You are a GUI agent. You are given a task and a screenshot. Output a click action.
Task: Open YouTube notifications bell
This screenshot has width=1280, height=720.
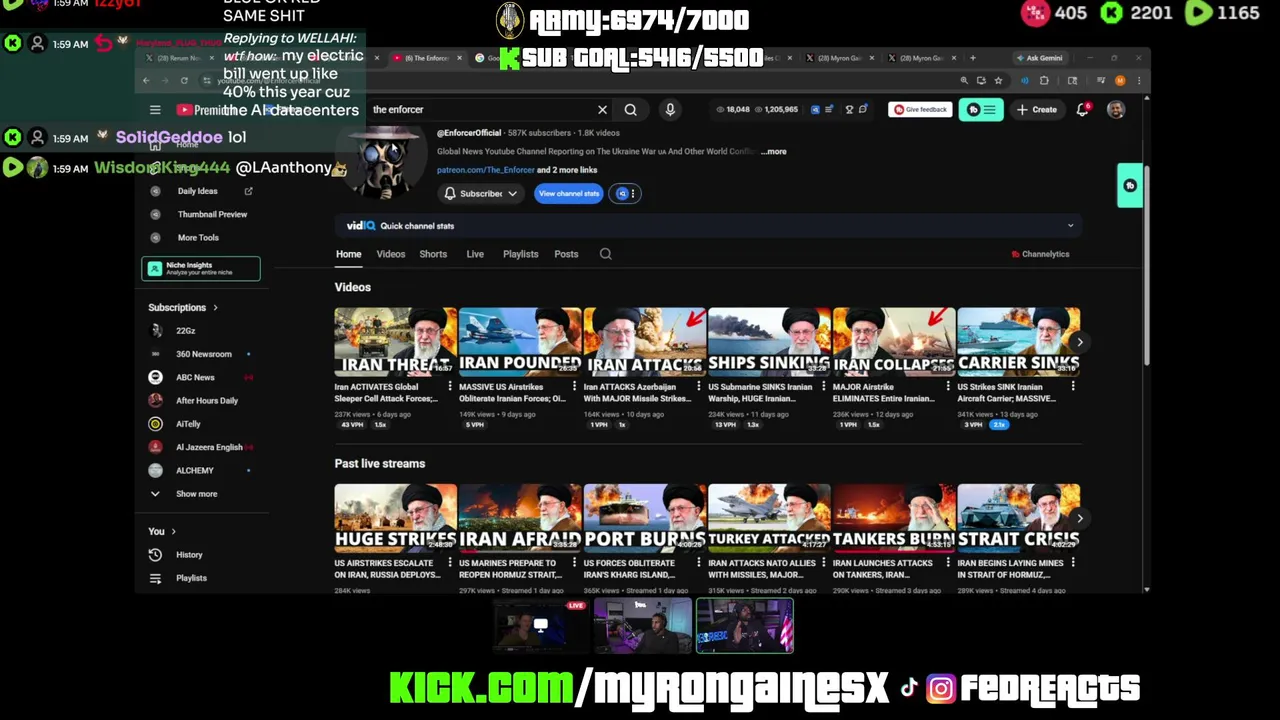[1082, 110]
